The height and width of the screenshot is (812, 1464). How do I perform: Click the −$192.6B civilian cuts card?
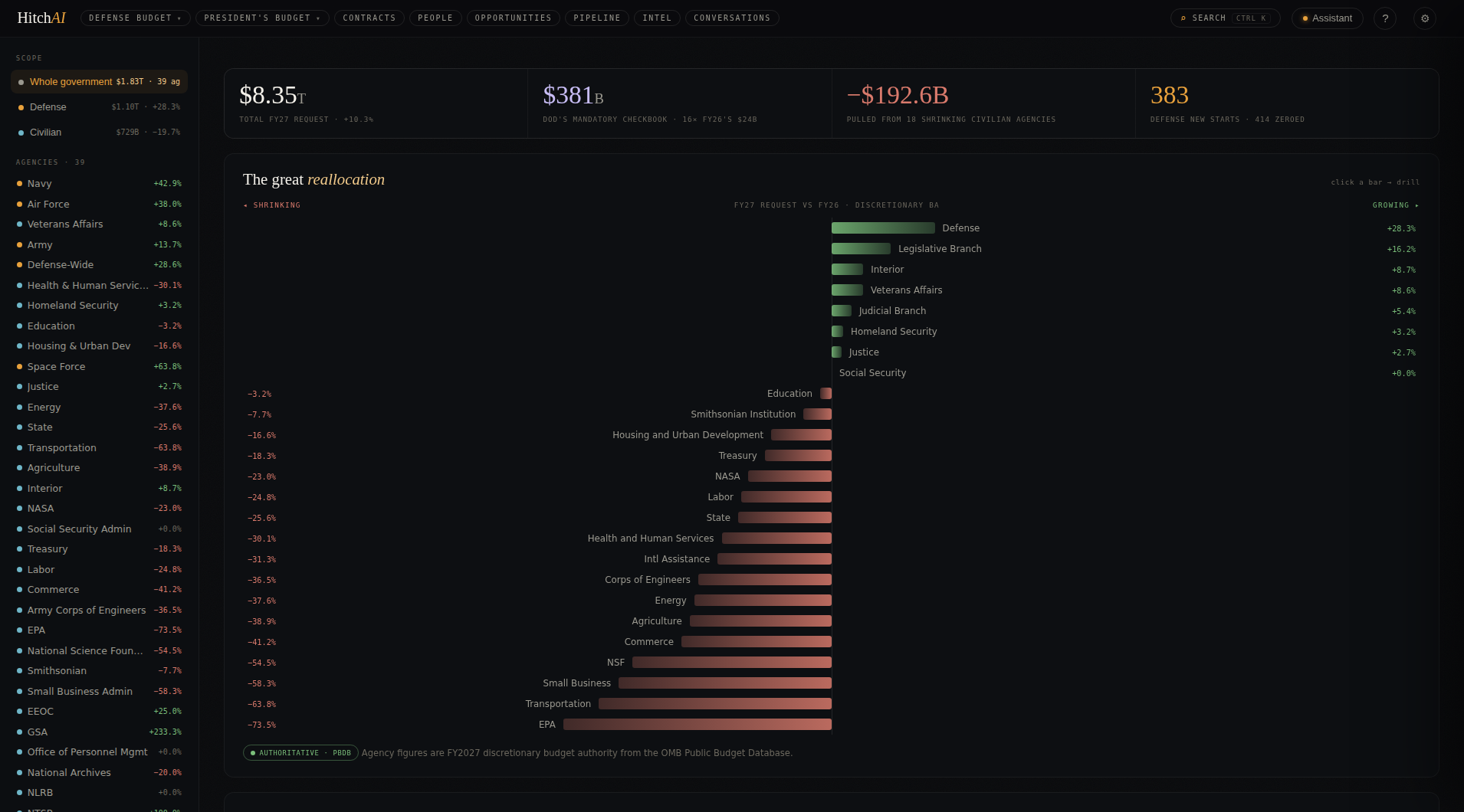click(x=983, y=103)
